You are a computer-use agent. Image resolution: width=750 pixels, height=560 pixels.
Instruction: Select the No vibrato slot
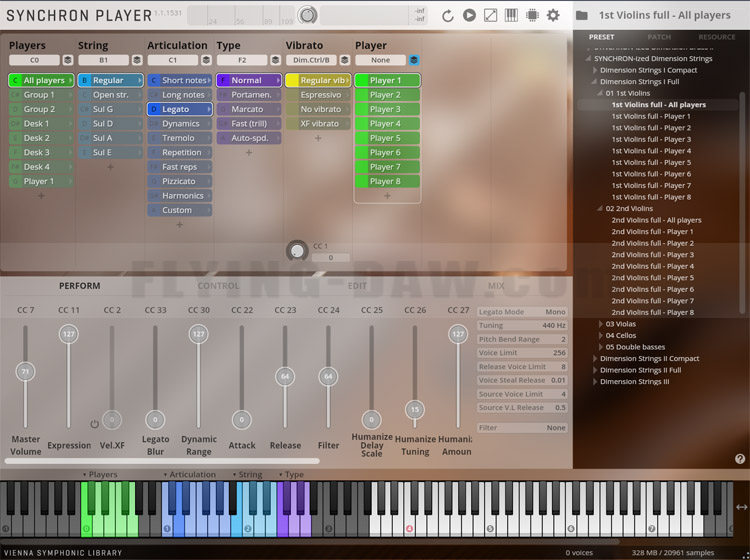(x=318, y=109)
